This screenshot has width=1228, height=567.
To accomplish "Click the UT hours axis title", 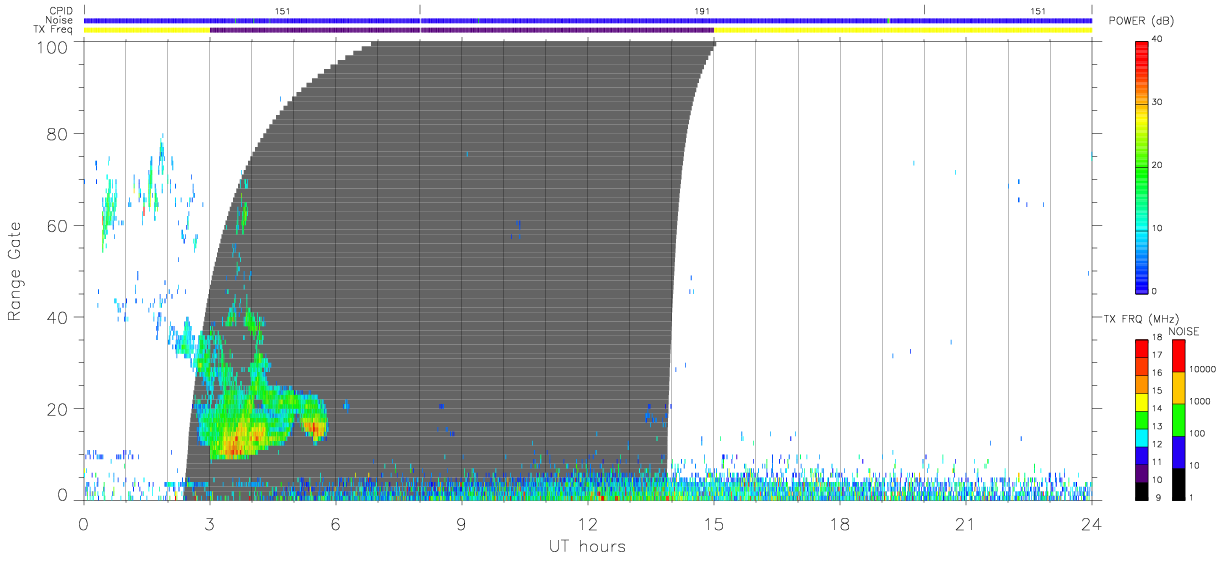I will tap(586, 547).
